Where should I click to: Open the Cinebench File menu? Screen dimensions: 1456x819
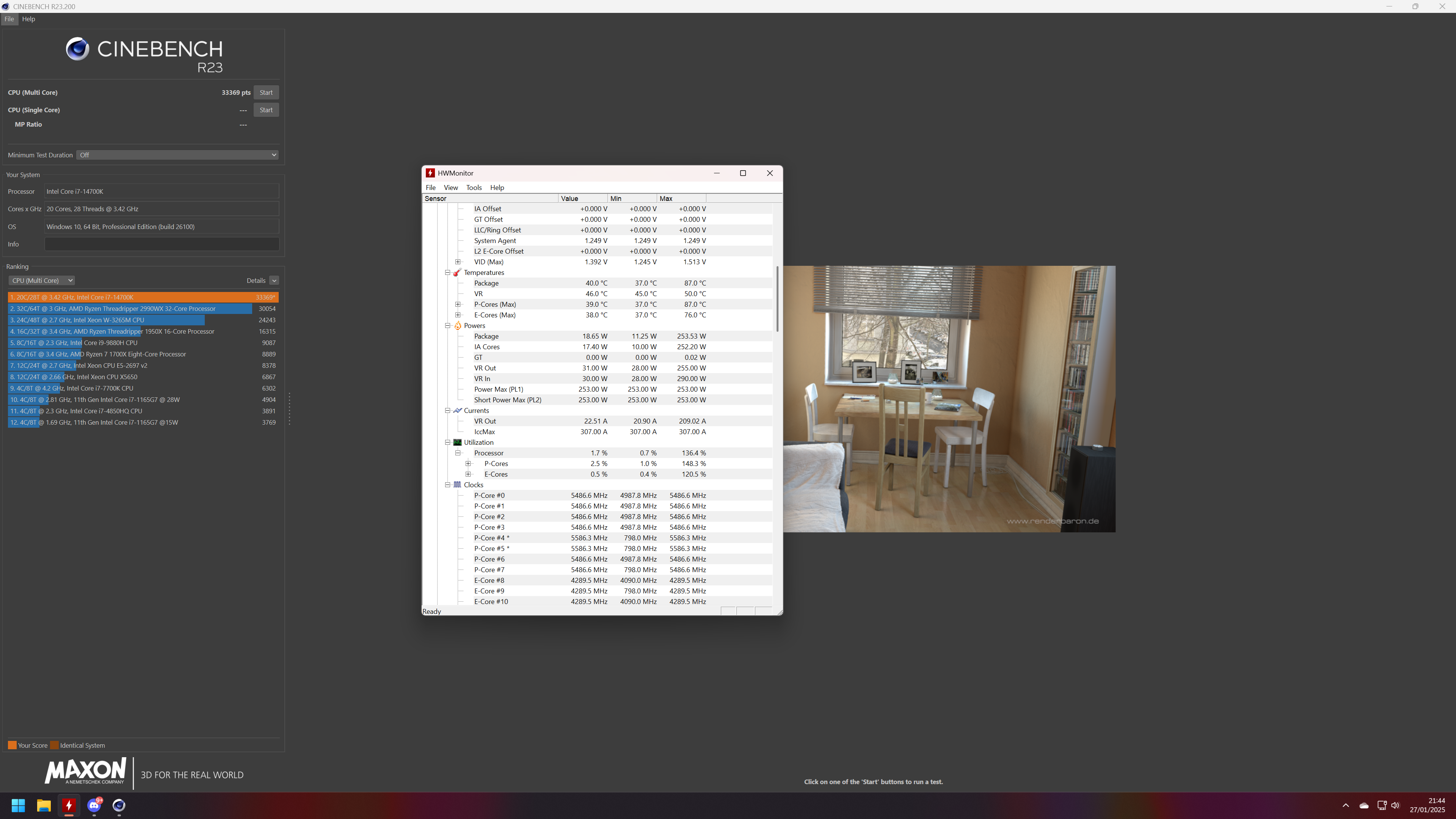tap(9, 19)
